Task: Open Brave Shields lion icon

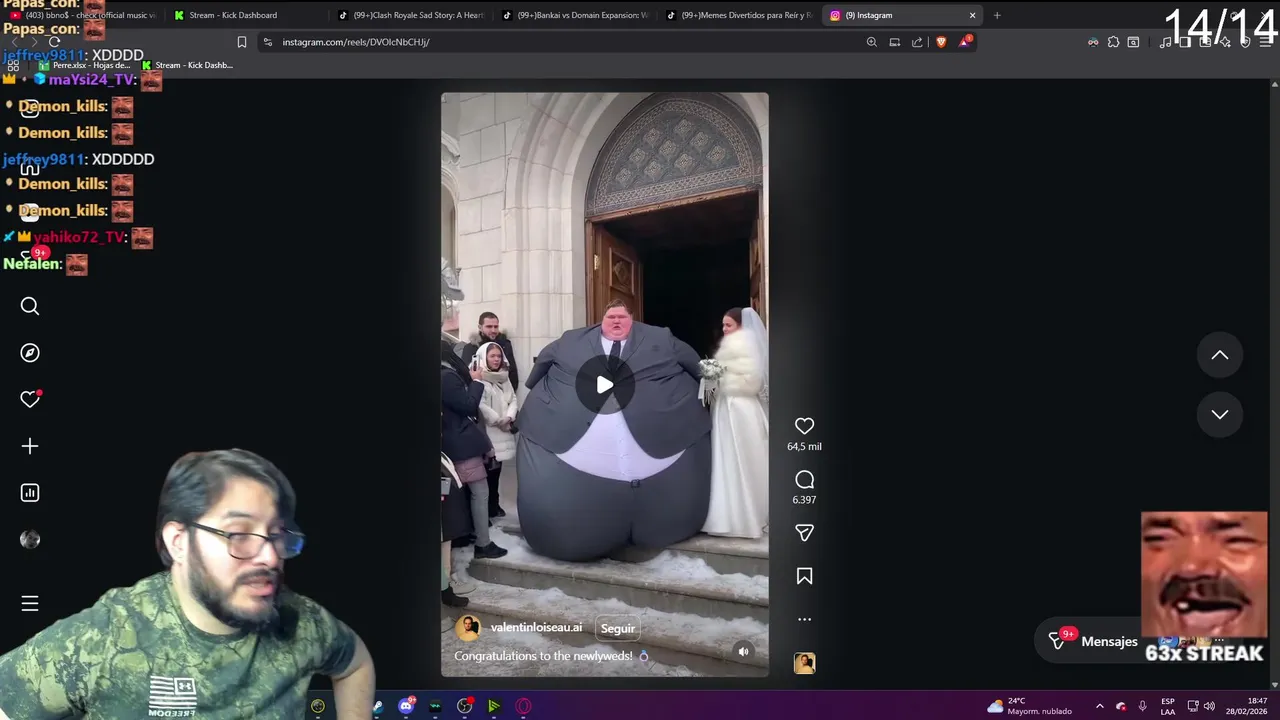Action: (941, 42)
